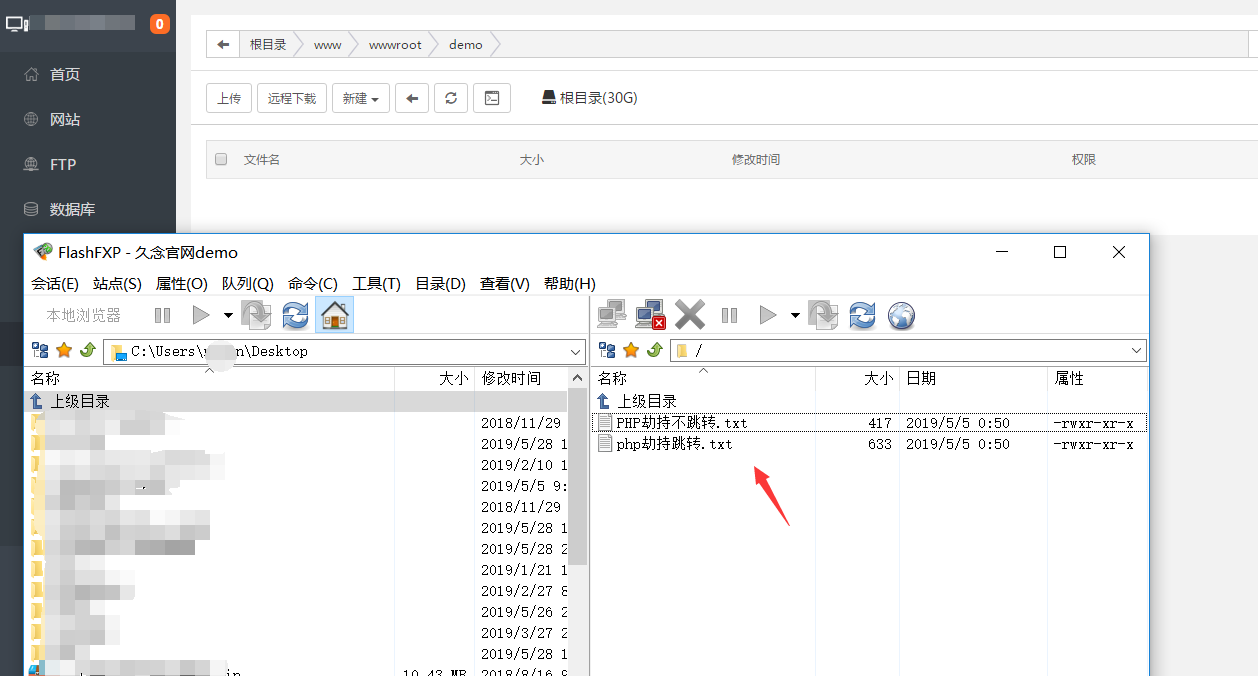Click the remote go-up green arrow icon

pyautogui.click(x=655, y=350)
